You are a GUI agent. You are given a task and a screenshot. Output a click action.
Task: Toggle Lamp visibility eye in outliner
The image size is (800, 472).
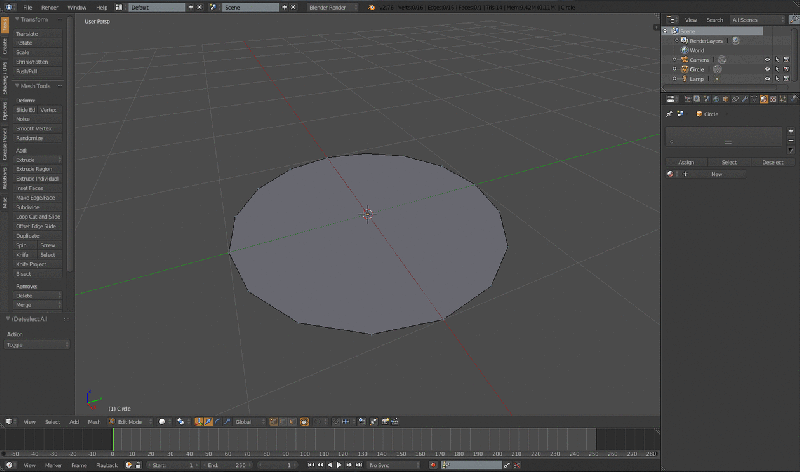point(767,79)
